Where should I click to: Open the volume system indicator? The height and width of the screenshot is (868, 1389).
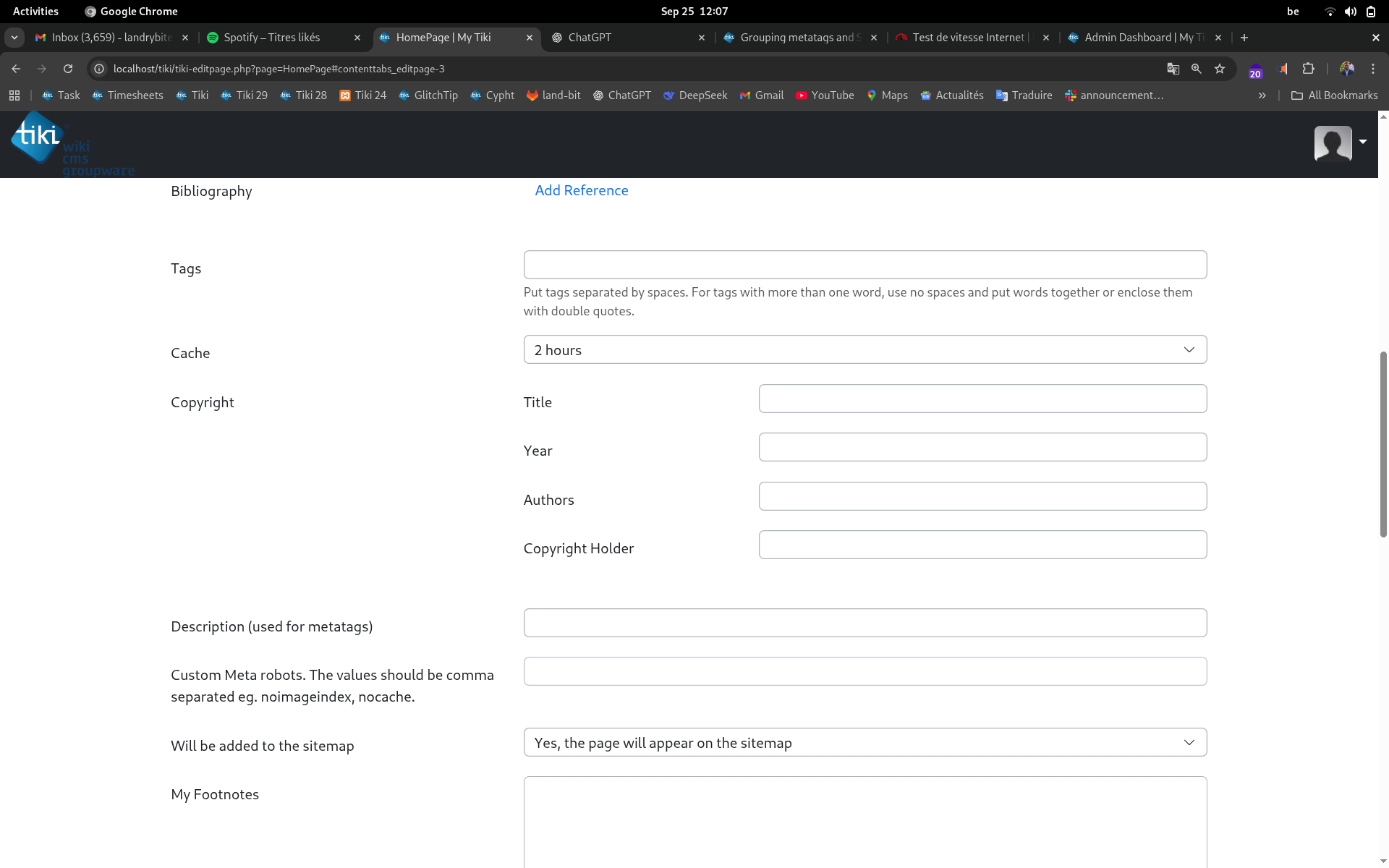click(x=1350, y=12)
